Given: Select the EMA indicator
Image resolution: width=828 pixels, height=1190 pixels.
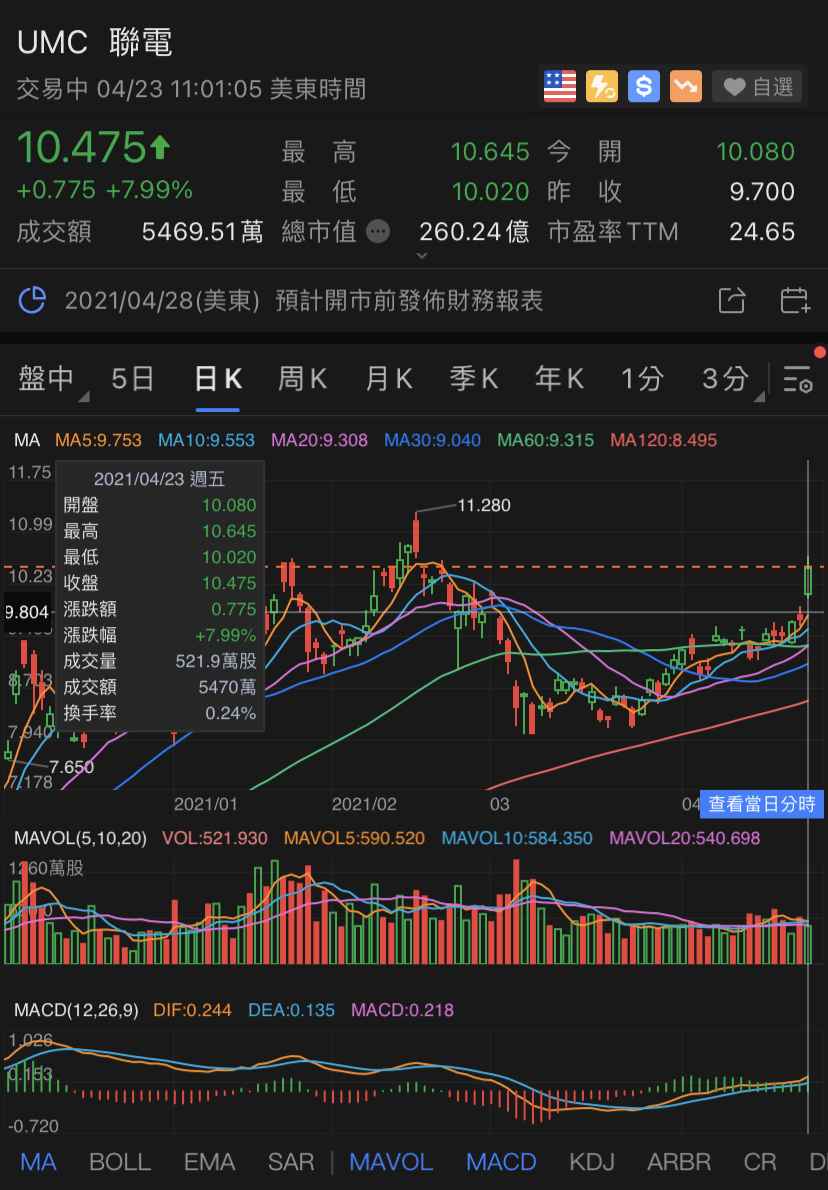Looking at the screenshot, I should [x=209, y=1162].
